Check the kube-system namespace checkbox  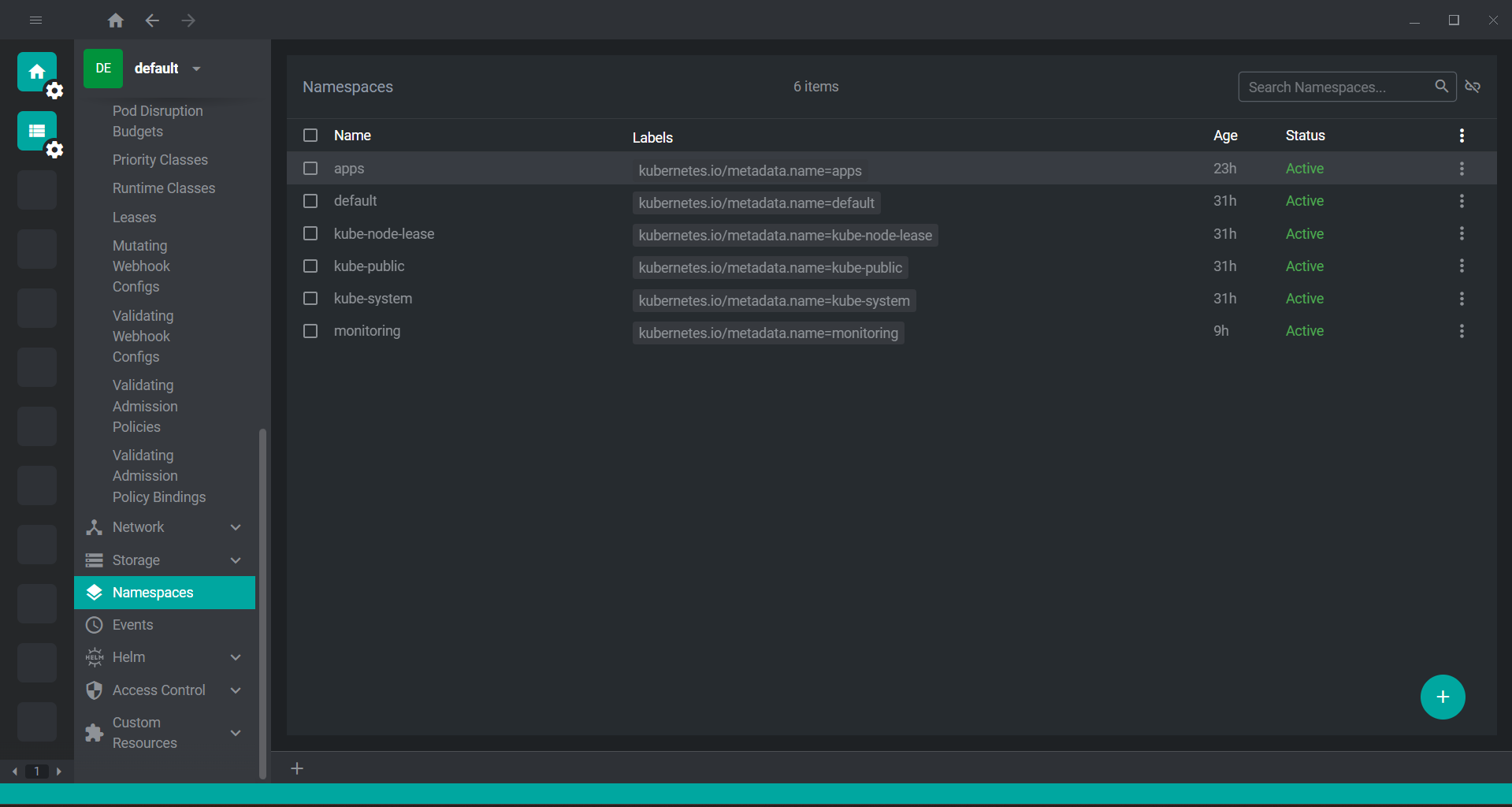(x=310, y=299)
